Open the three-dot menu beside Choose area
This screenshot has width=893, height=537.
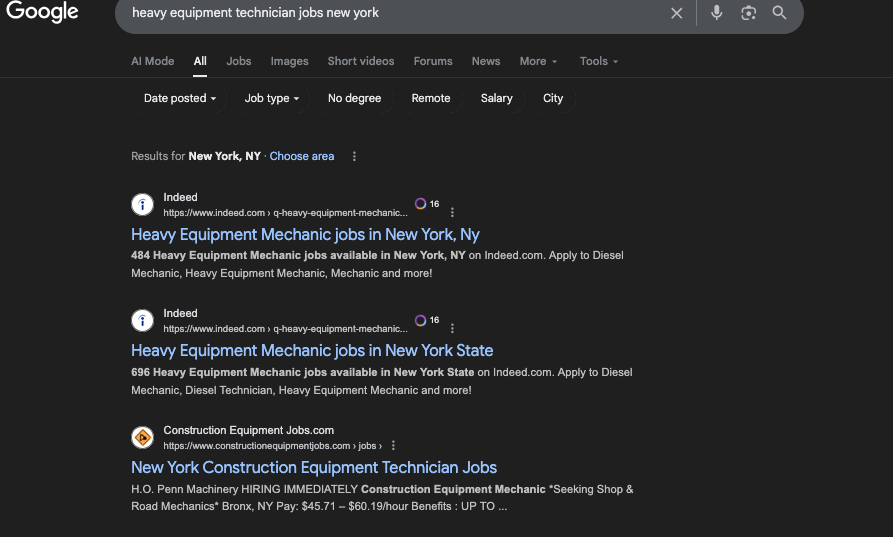pyautogui.click(x=354, y=156)
